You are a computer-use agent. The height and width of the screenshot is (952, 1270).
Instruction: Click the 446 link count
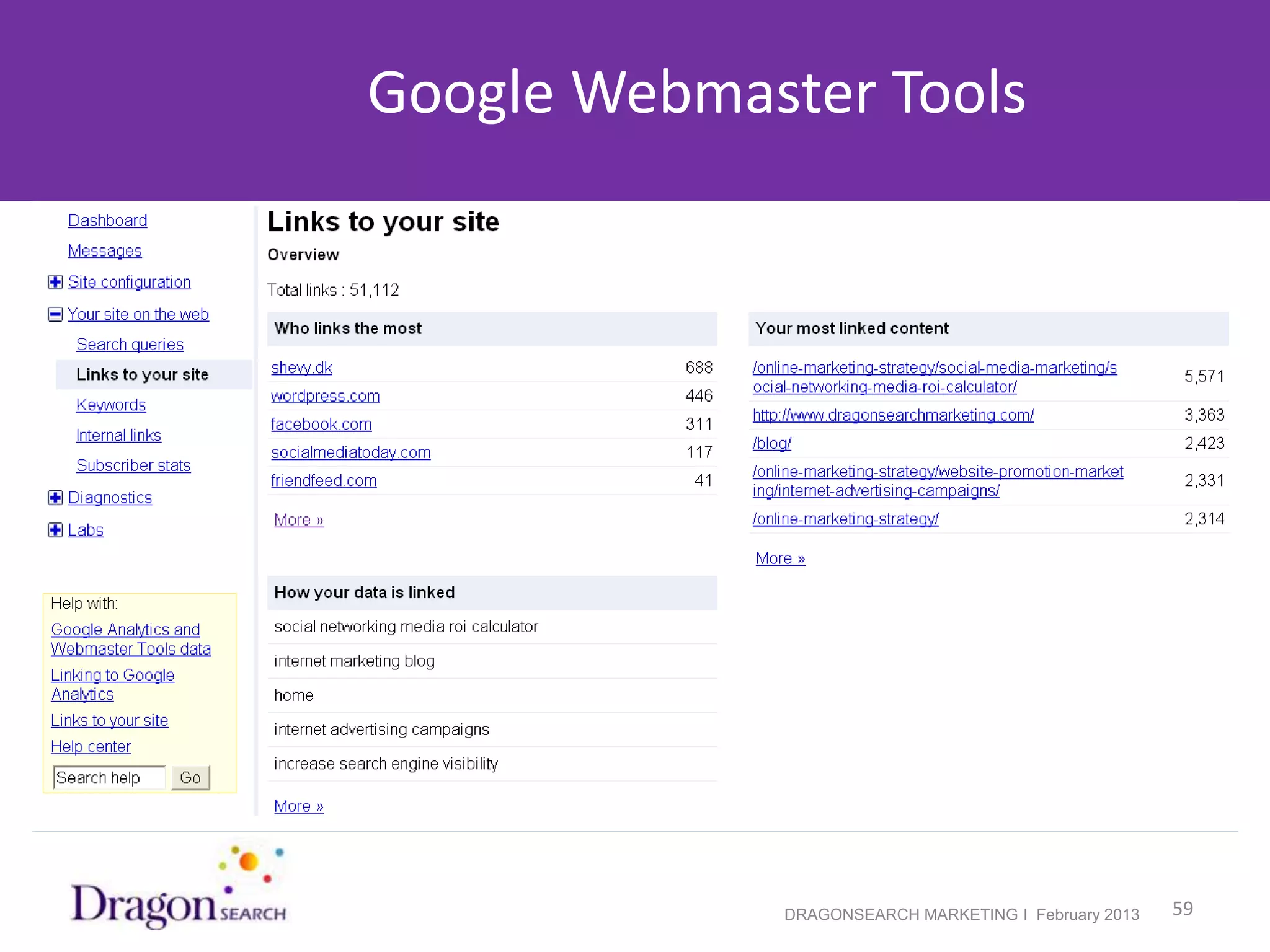[x=699, y=396]
